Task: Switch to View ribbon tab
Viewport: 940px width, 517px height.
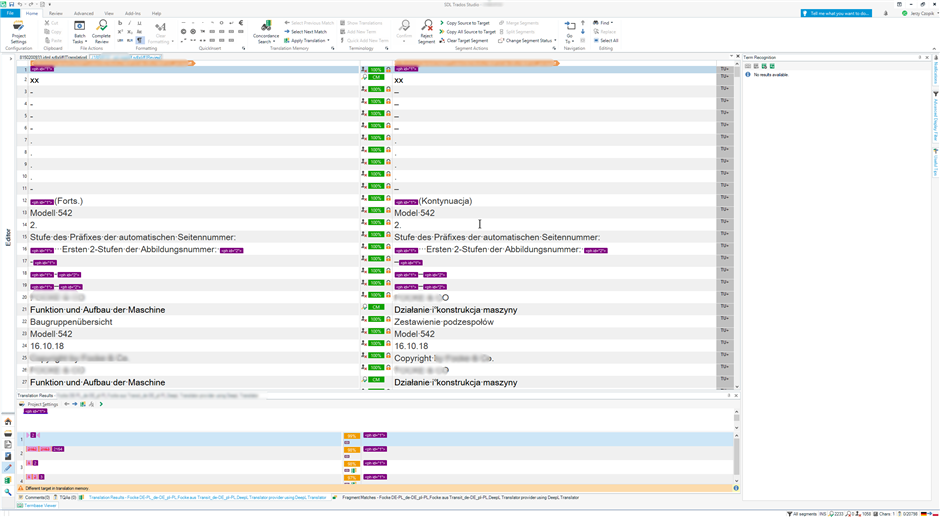Action: point(109,13)
